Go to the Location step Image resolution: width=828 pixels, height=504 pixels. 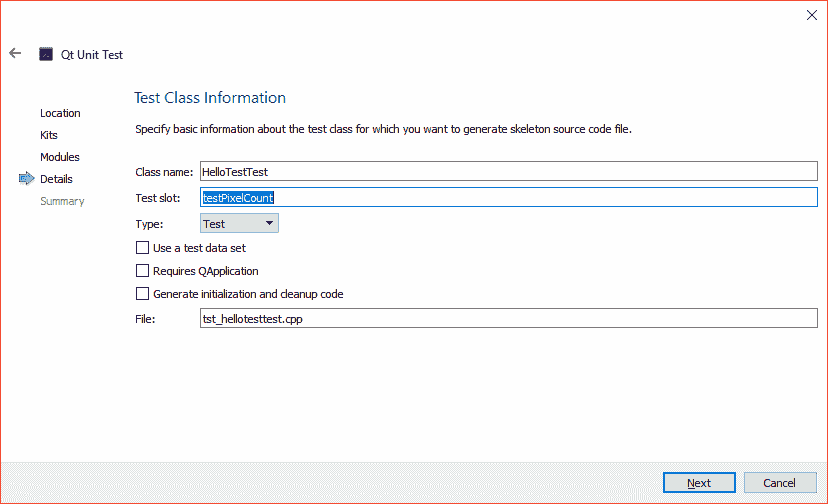pos(60,113)
